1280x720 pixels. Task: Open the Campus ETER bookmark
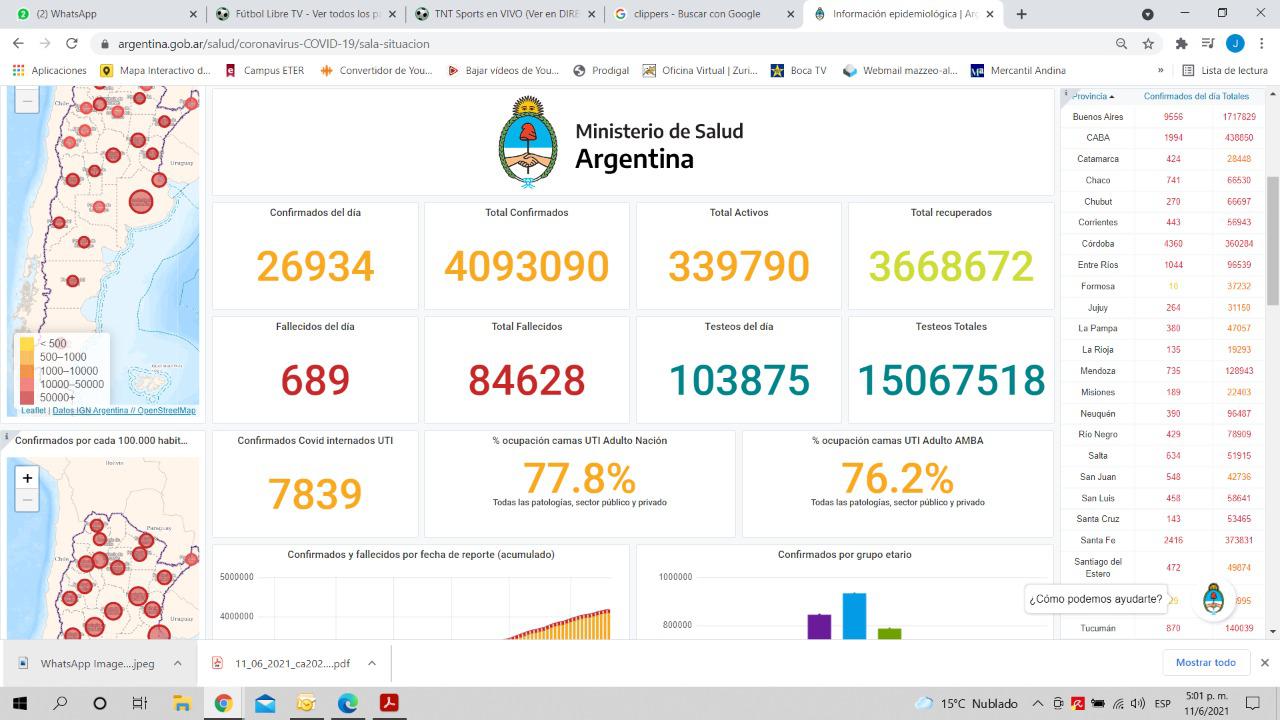point(264,71)
